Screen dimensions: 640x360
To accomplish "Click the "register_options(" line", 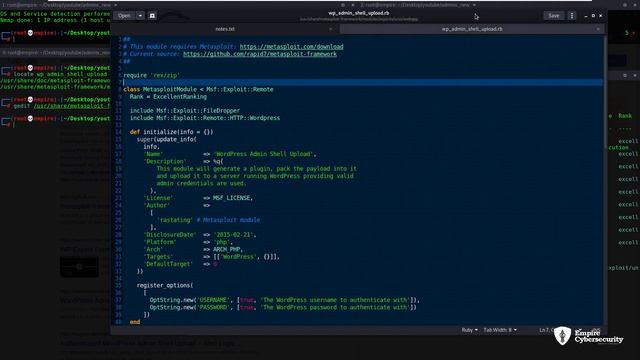I will (165, 285).
